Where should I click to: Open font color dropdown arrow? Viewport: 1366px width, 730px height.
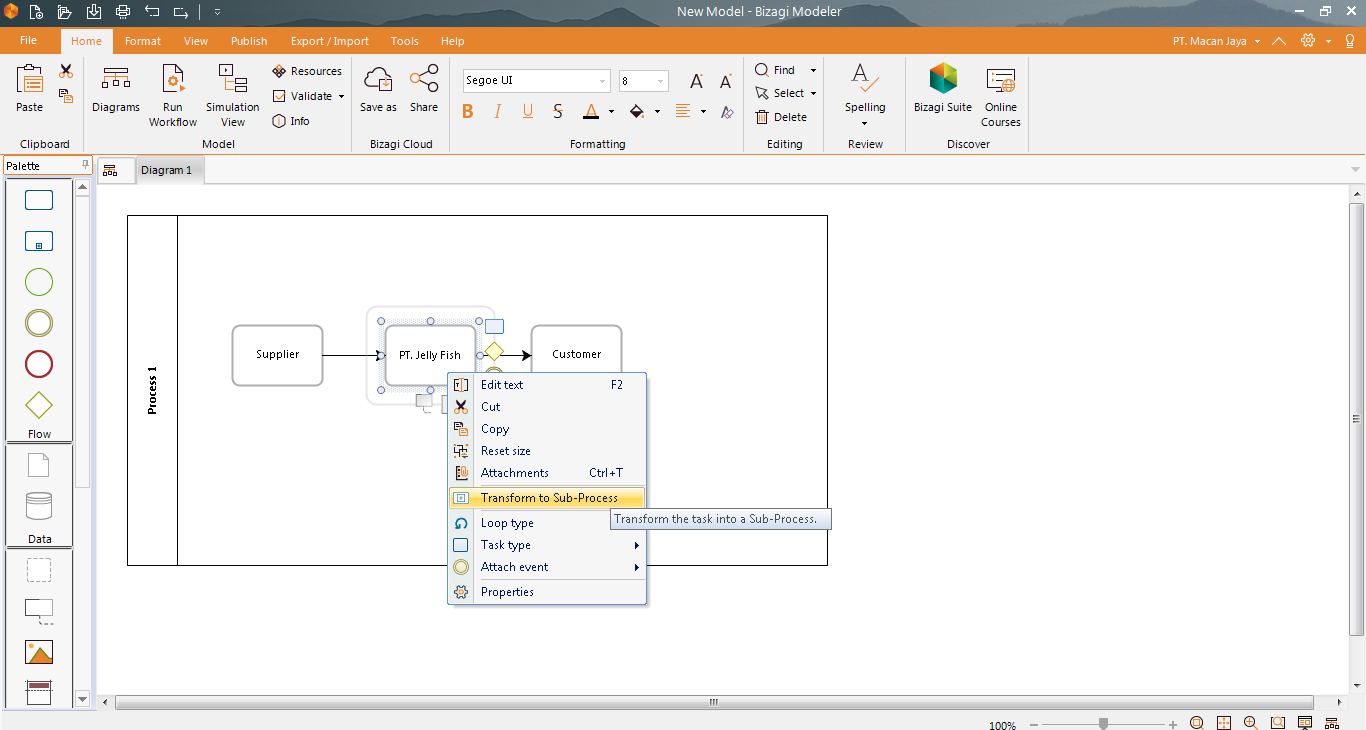(611, 112)
